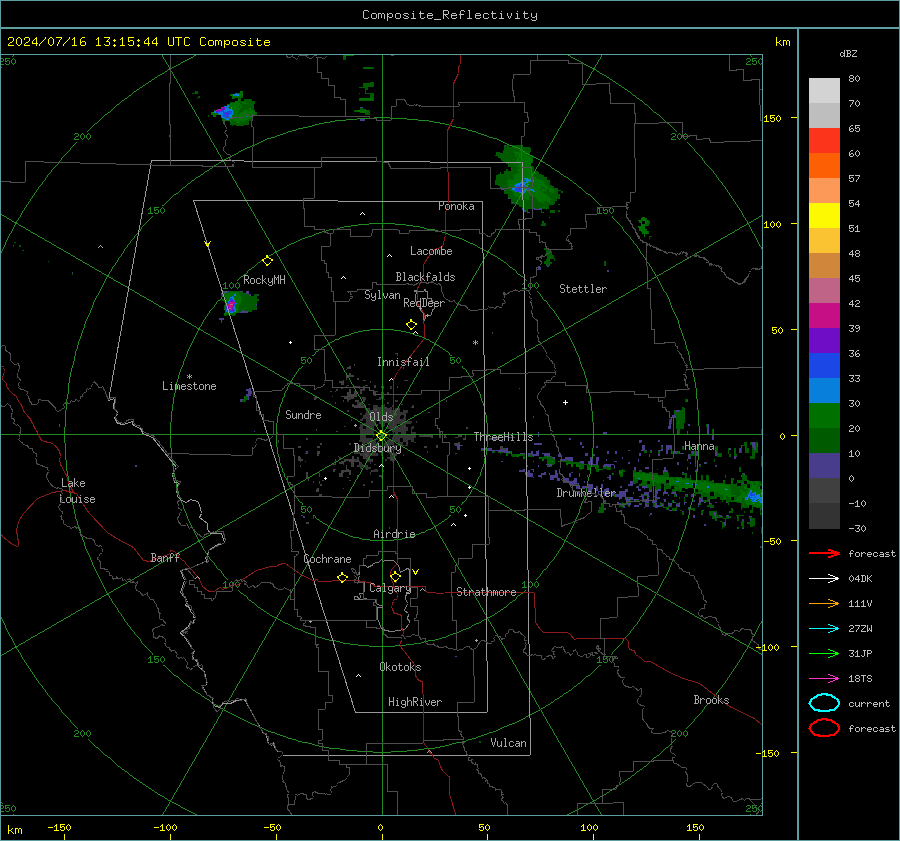900x841 pixels.
Task: Select the 80 dBZ white color swatch
Action: 824,91
